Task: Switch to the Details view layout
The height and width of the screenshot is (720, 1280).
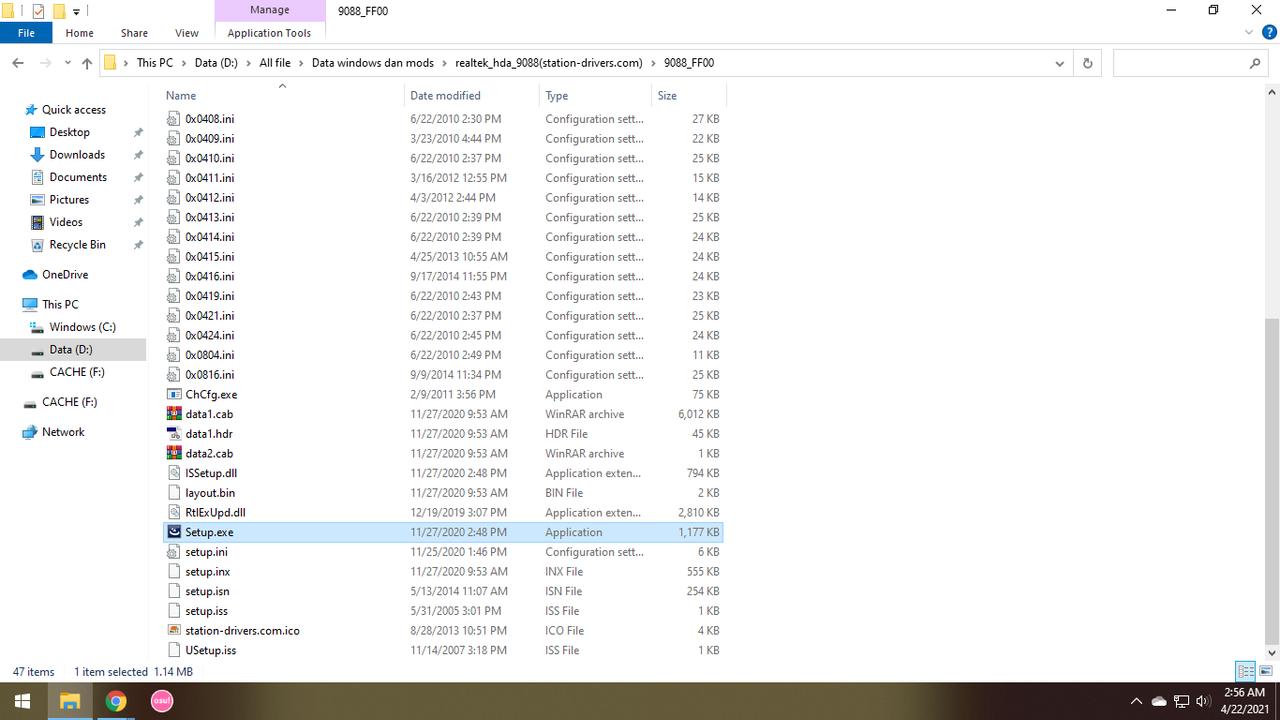Action: pos(1245,671)
